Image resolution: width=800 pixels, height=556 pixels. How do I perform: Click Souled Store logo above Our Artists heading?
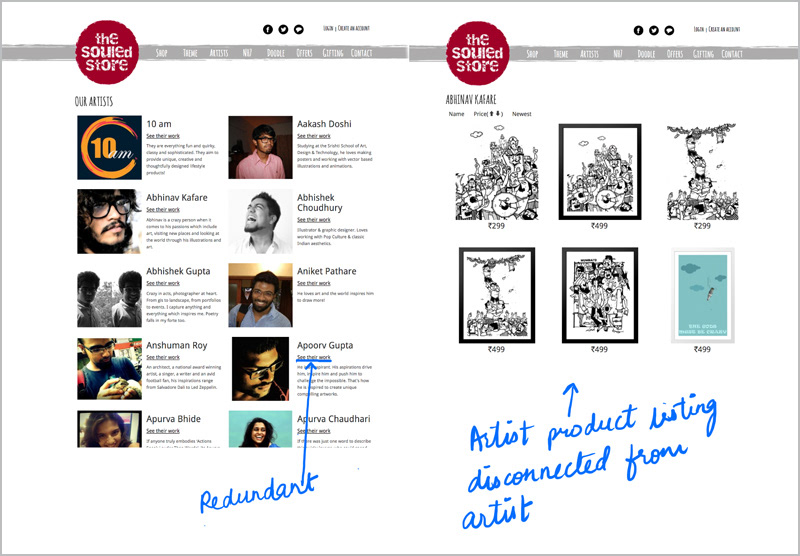pyautogui.click(x=107, y=52)
